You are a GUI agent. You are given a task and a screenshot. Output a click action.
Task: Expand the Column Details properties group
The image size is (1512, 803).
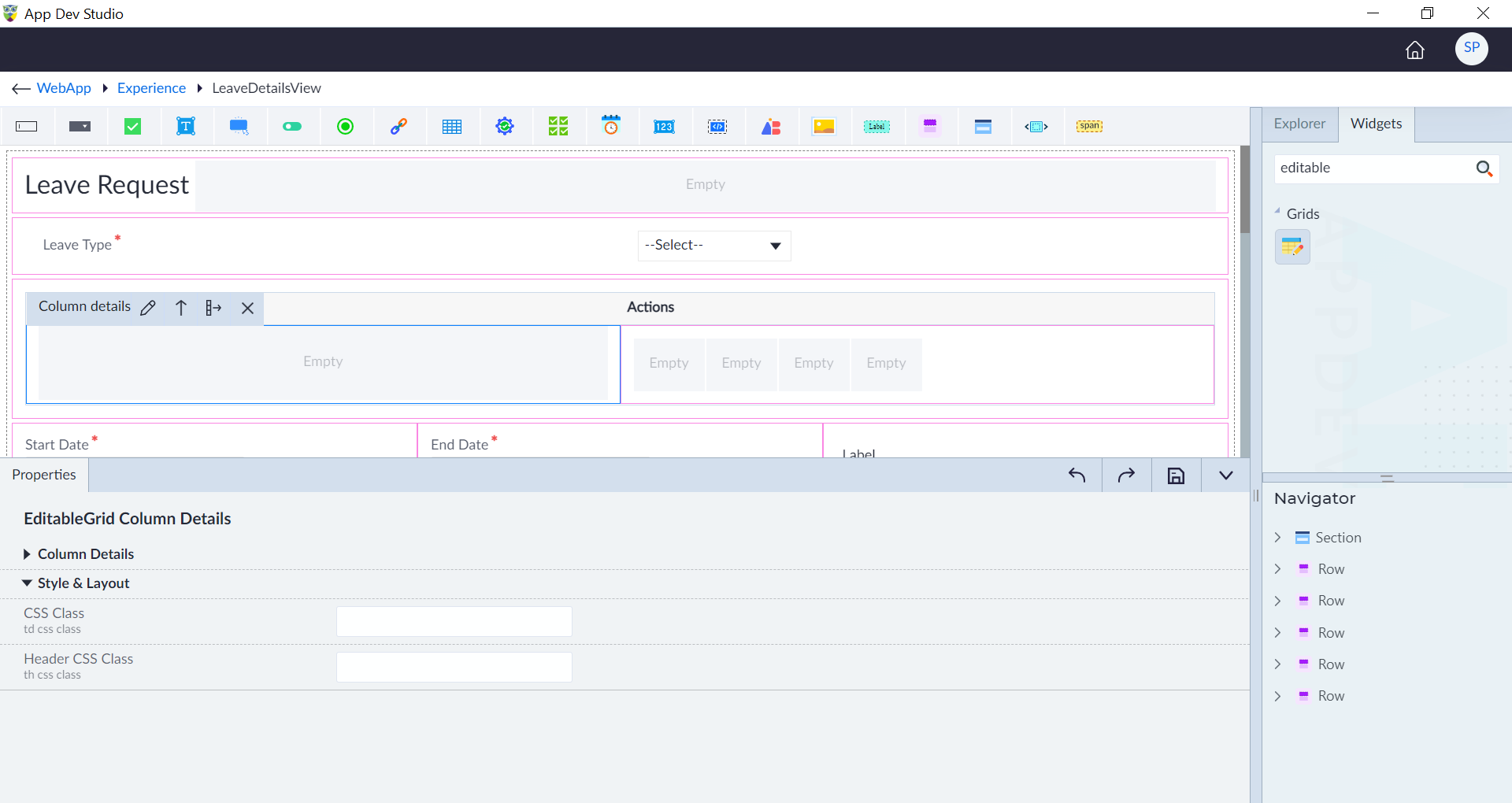click(27, 554)
